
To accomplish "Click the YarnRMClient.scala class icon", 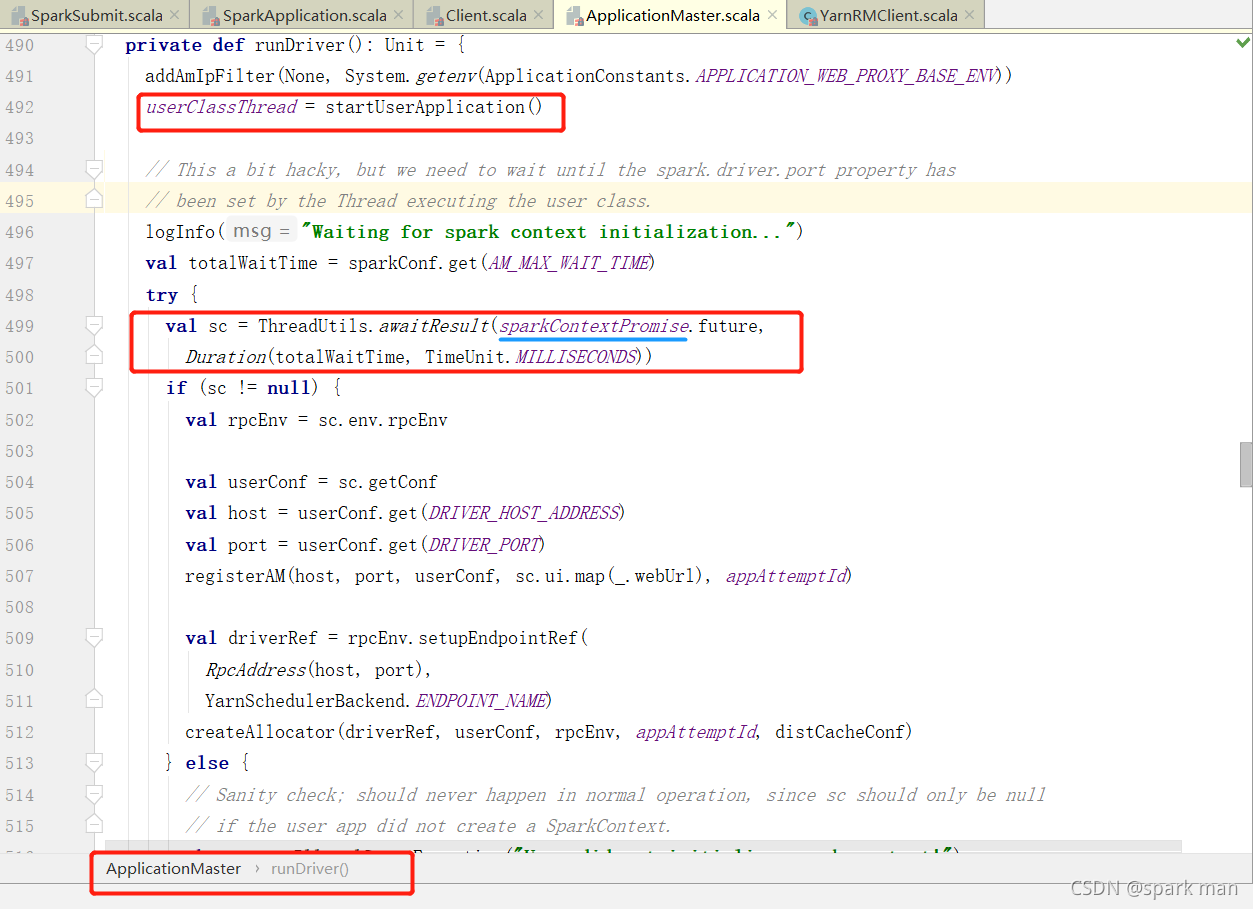I will [807, 16].
